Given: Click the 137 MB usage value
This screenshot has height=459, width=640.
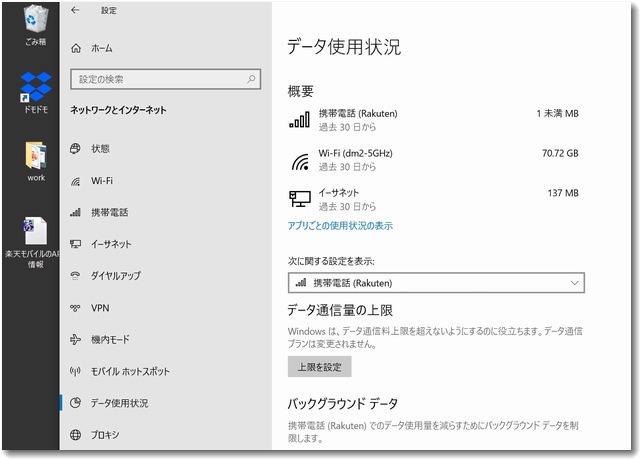Looking at the screenshot, I should click(x=563, y=193).
